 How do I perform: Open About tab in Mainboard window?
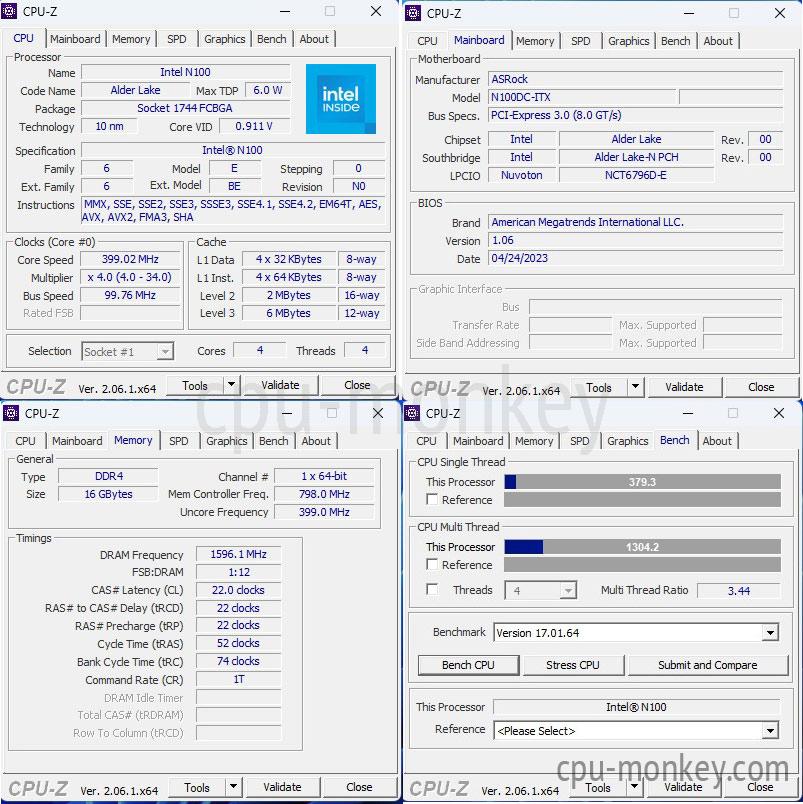coord(718,41)
